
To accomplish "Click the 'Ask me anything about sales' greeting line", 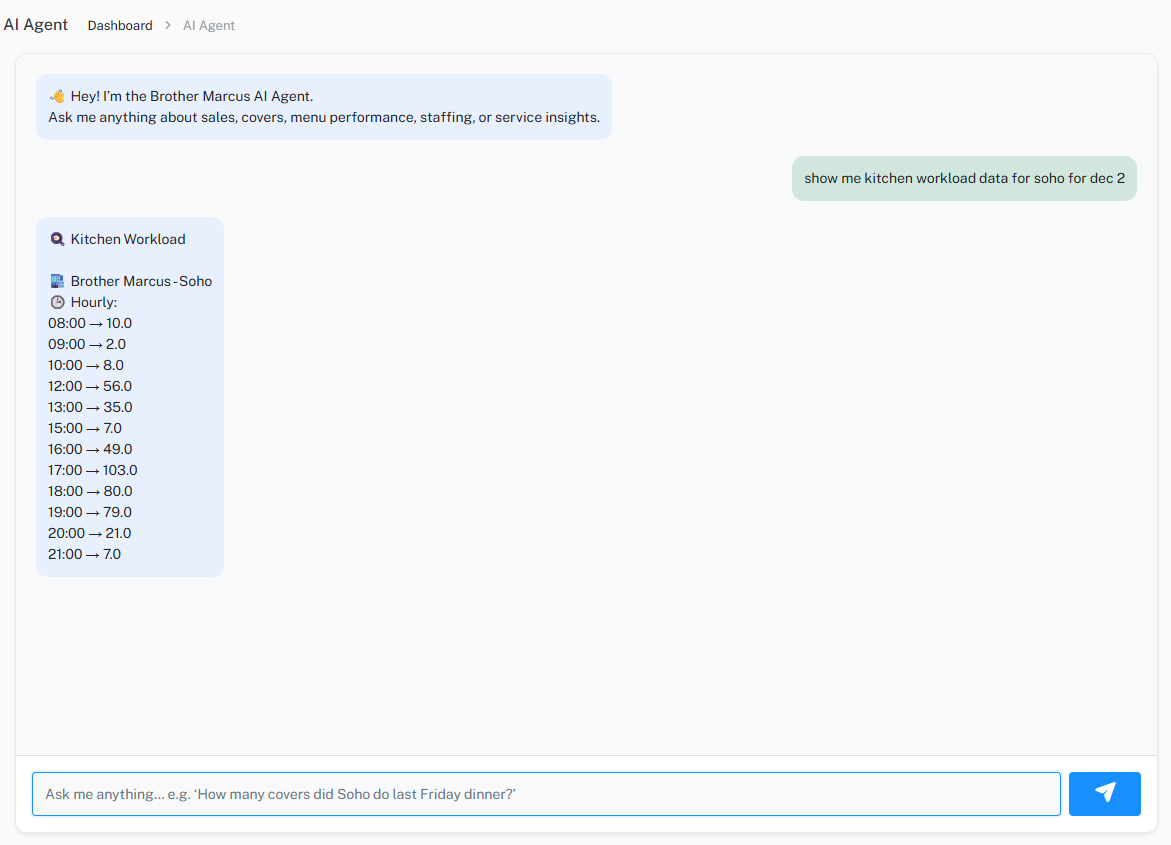I will [324, 117].
